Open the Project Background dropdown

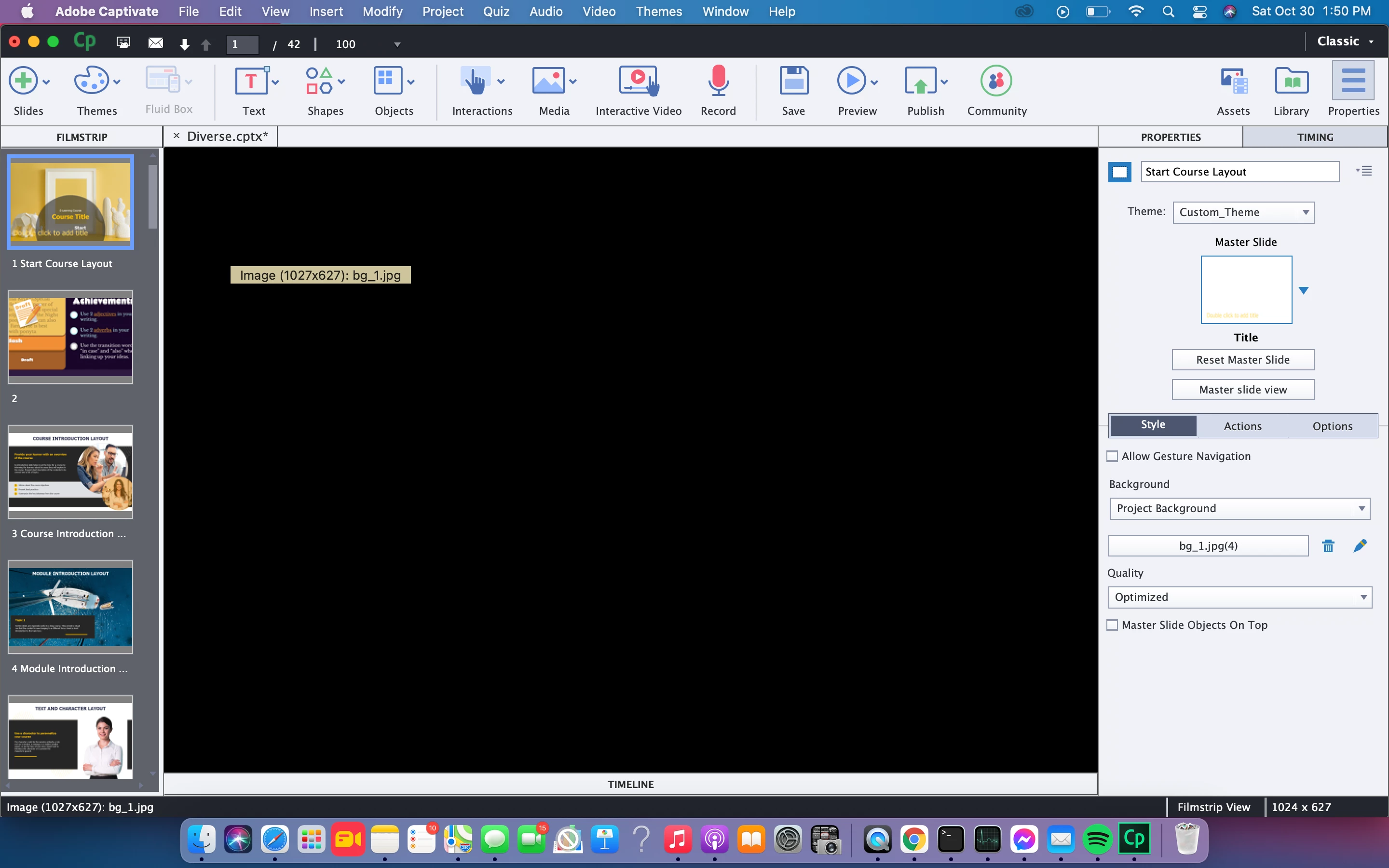1239,509
